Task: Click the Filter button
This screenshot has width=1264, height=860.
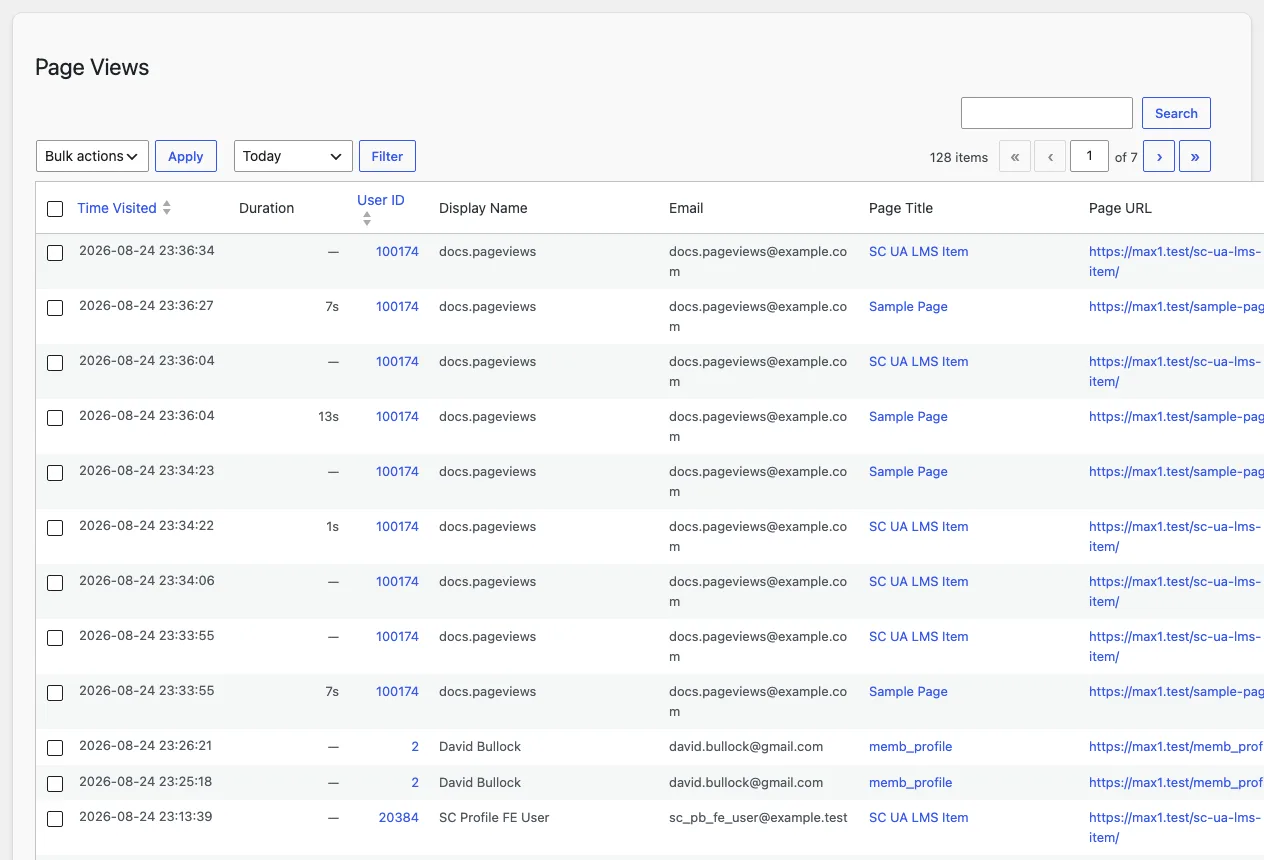Action: [x=387, y=156]
